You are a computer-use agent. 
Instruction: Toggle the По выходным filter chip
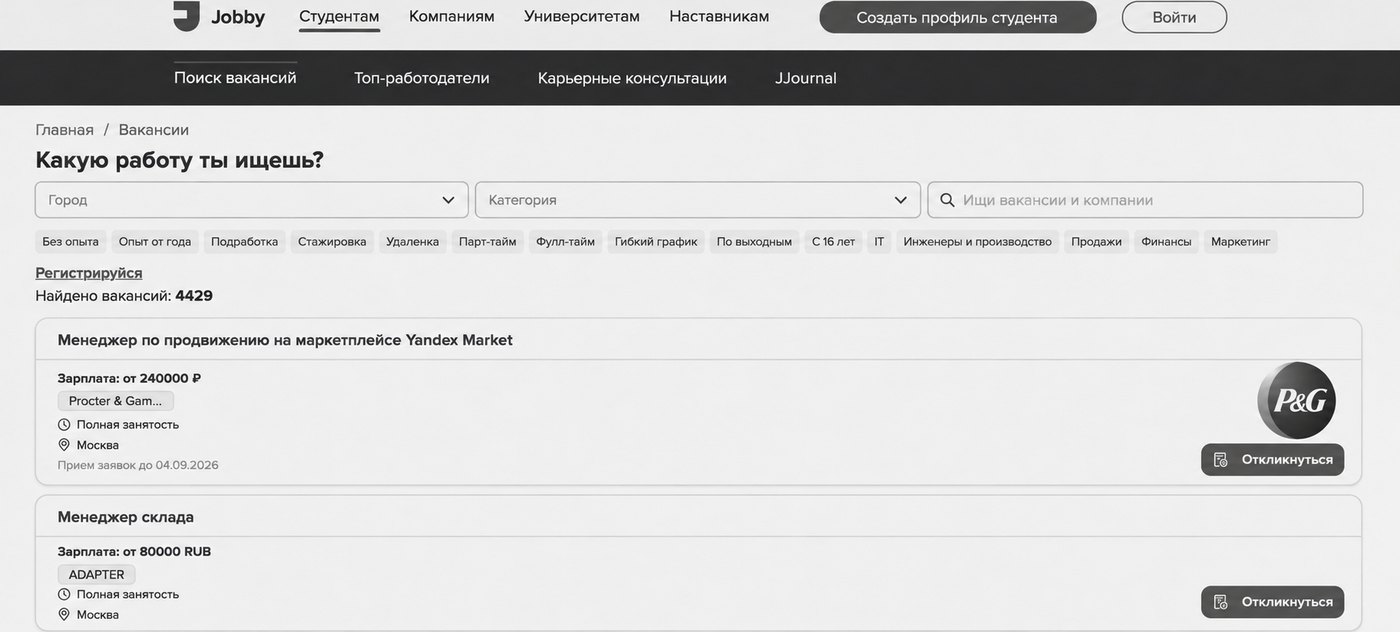(x=754, y=242)
